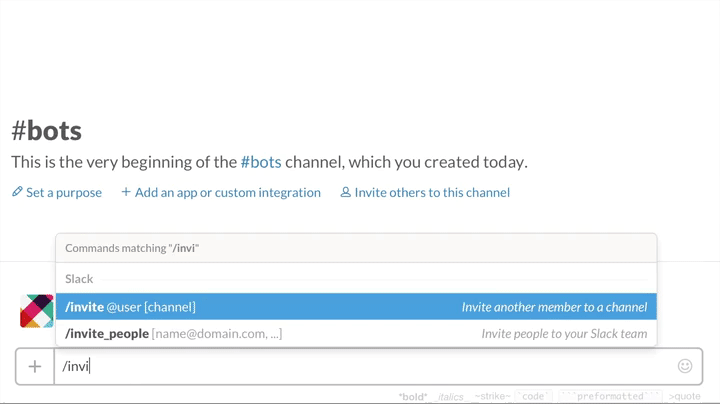The image size is (720, 404).
Task: Open the emoji picker smiley icon
Action: (685, 366)
